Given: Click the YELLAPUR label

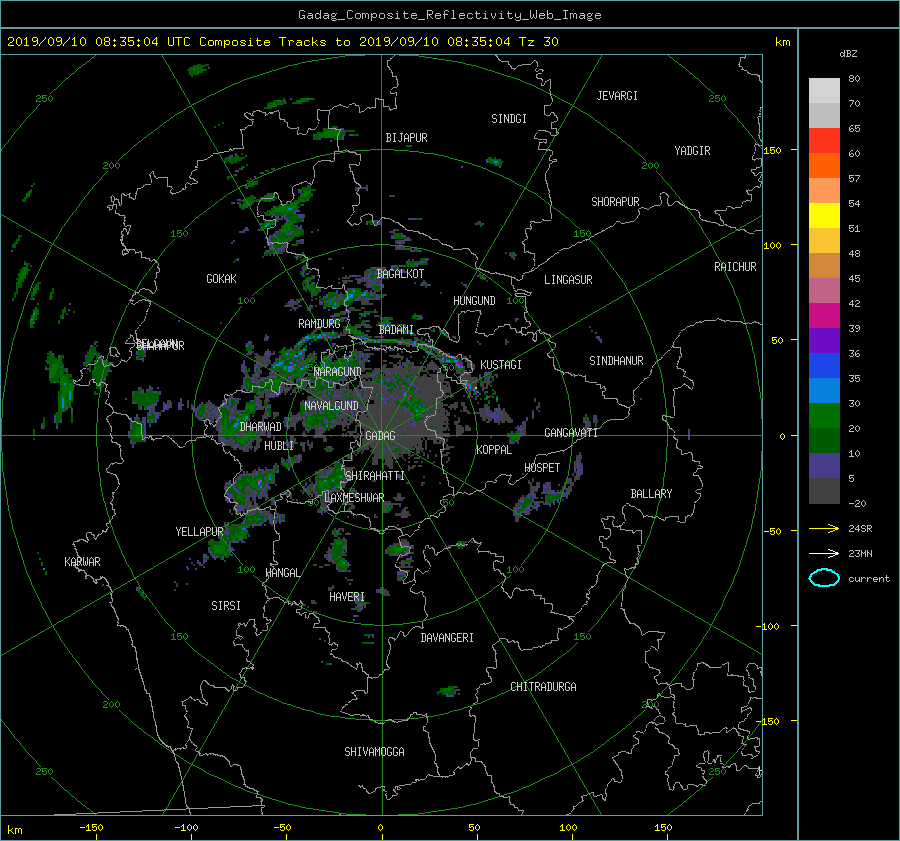Looking at the screenshot, I should tap(199, 532).
